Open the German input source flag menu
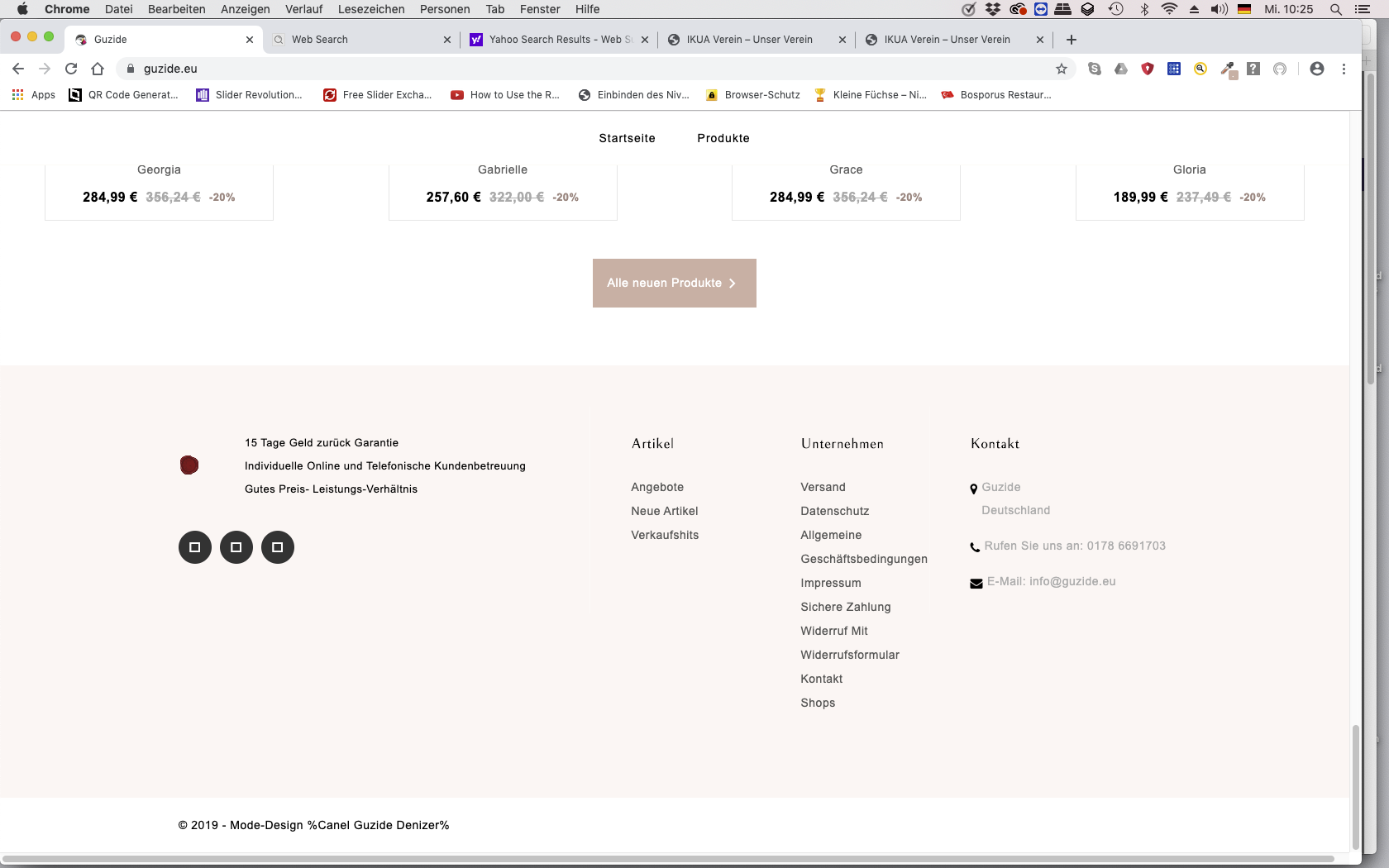Image resolution: width=1389 pixels, height=868 pixels. point(1244,9)
